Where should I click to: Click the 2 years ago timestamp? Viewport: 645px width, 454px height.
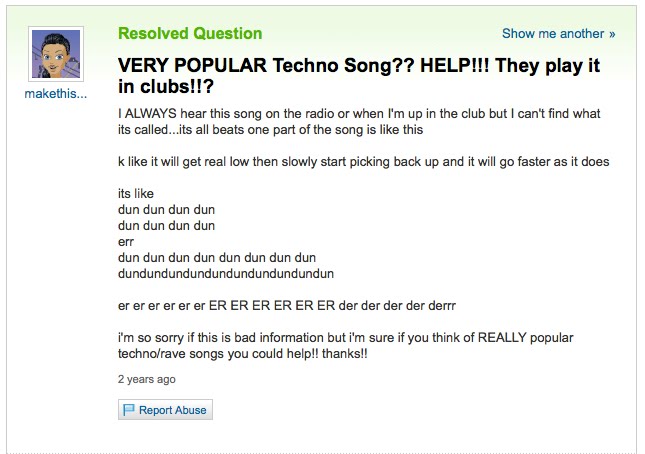click(x=146, y=379)
